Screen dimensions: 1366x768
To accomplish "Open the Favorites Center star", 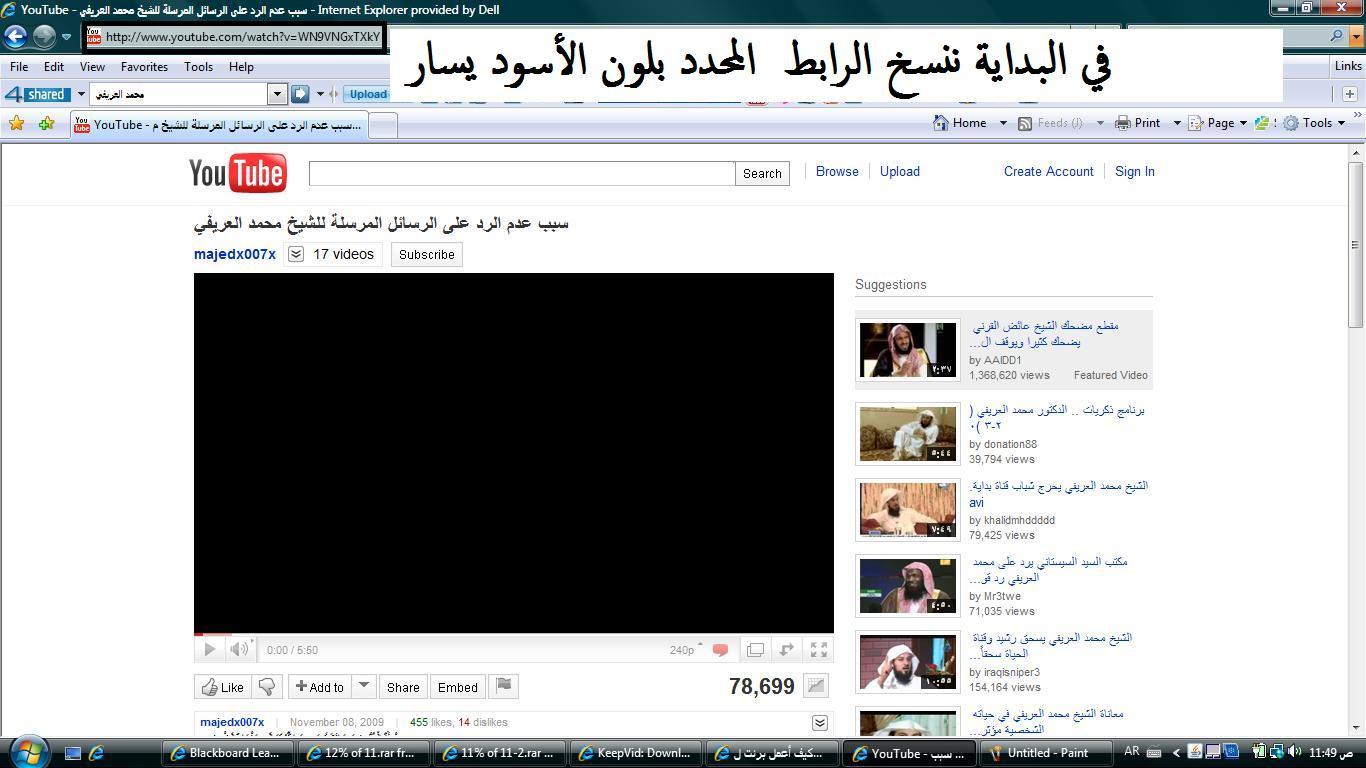I will pyautogui.click(x=16, y=124).
